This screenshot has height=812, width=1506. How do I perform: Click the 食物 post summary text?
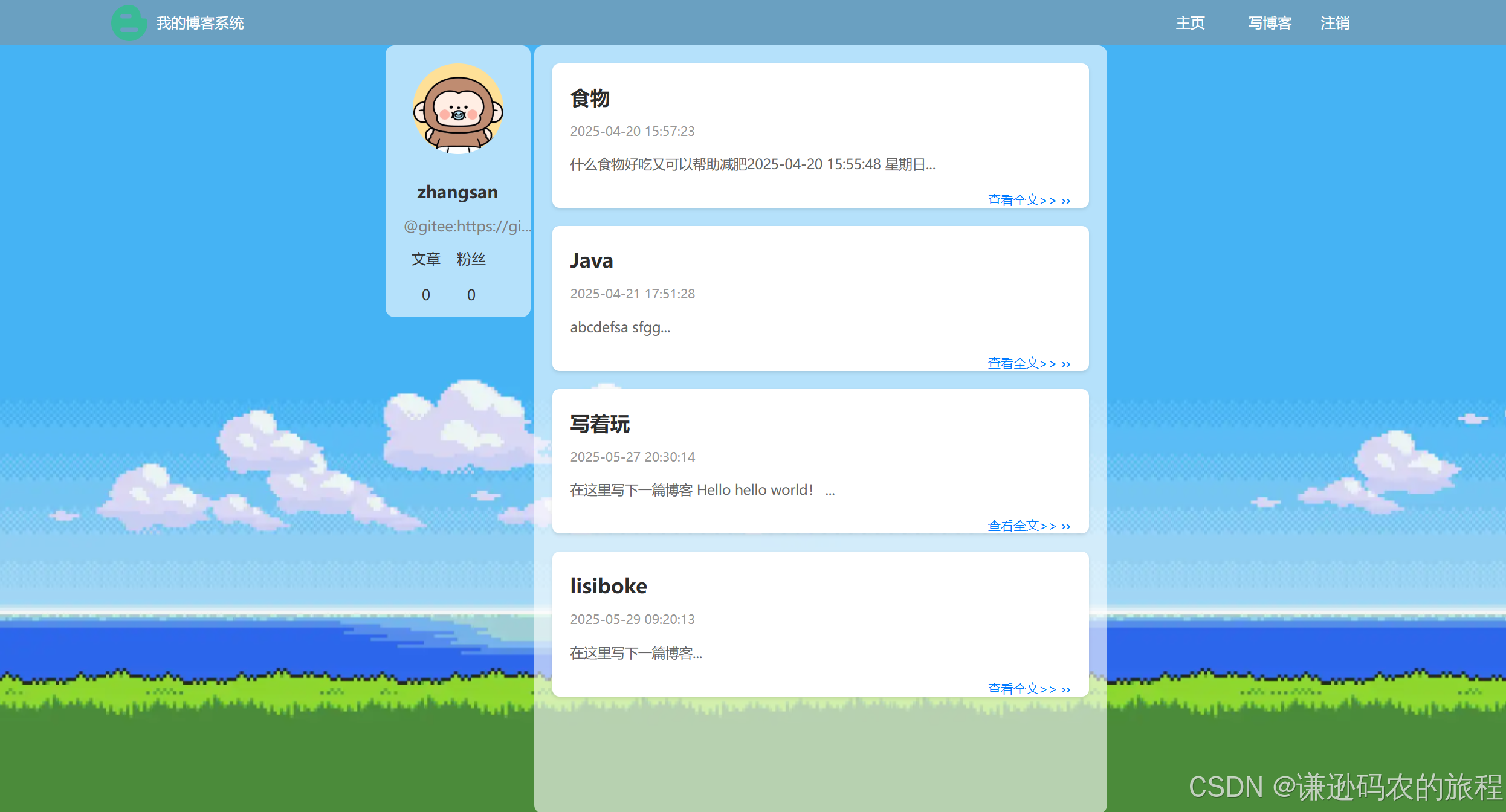(752, 164)
